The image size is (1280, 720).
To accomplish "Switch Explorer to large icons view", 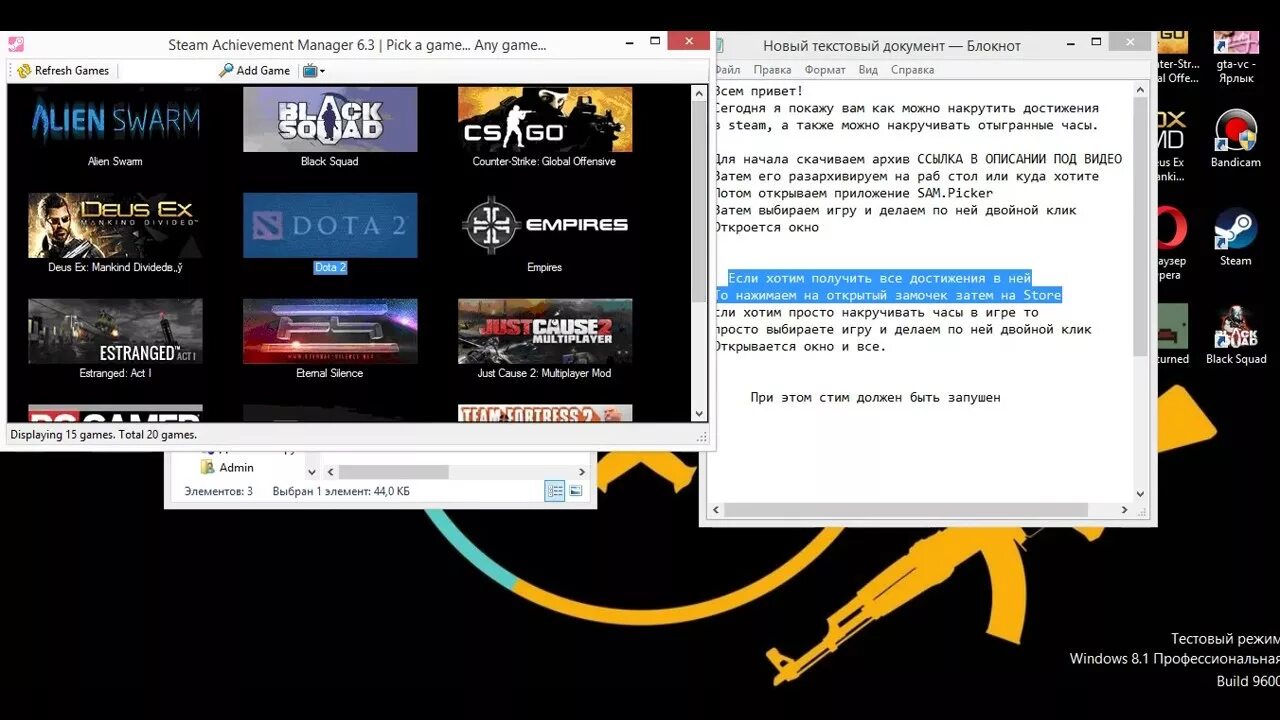I will point(576,491).
